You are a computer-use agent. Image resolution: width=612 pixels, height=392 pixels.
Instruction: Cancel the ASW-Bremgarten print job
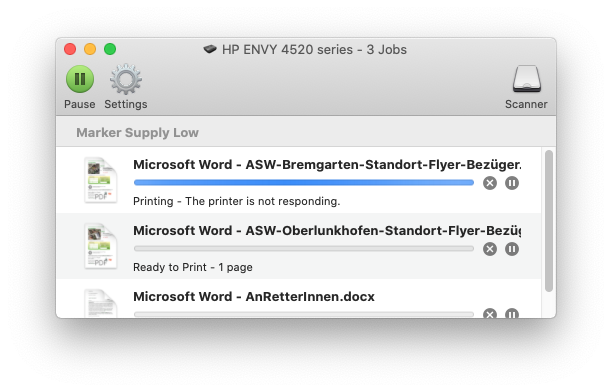coord(490,183)
